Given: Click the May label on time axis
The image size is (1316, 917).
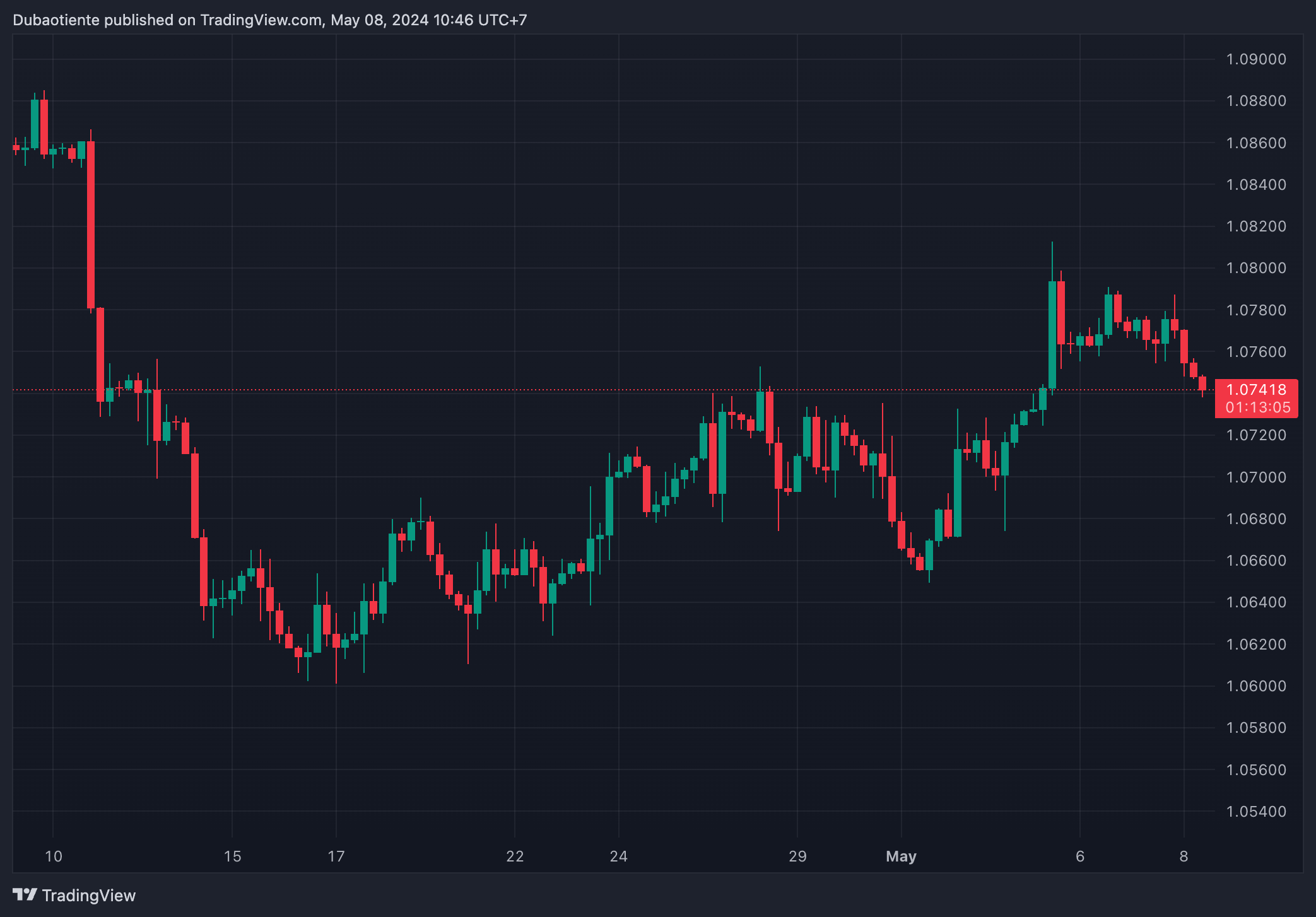Looking at the screenshot, I should 901,856.
